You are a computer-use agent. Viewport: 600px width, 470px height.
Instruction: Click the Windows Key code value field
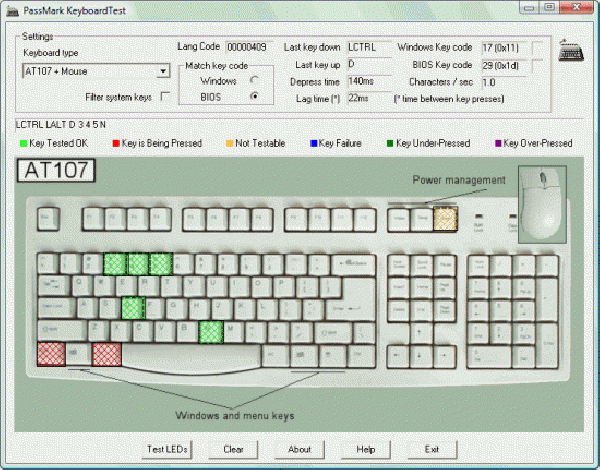point(504,48)
